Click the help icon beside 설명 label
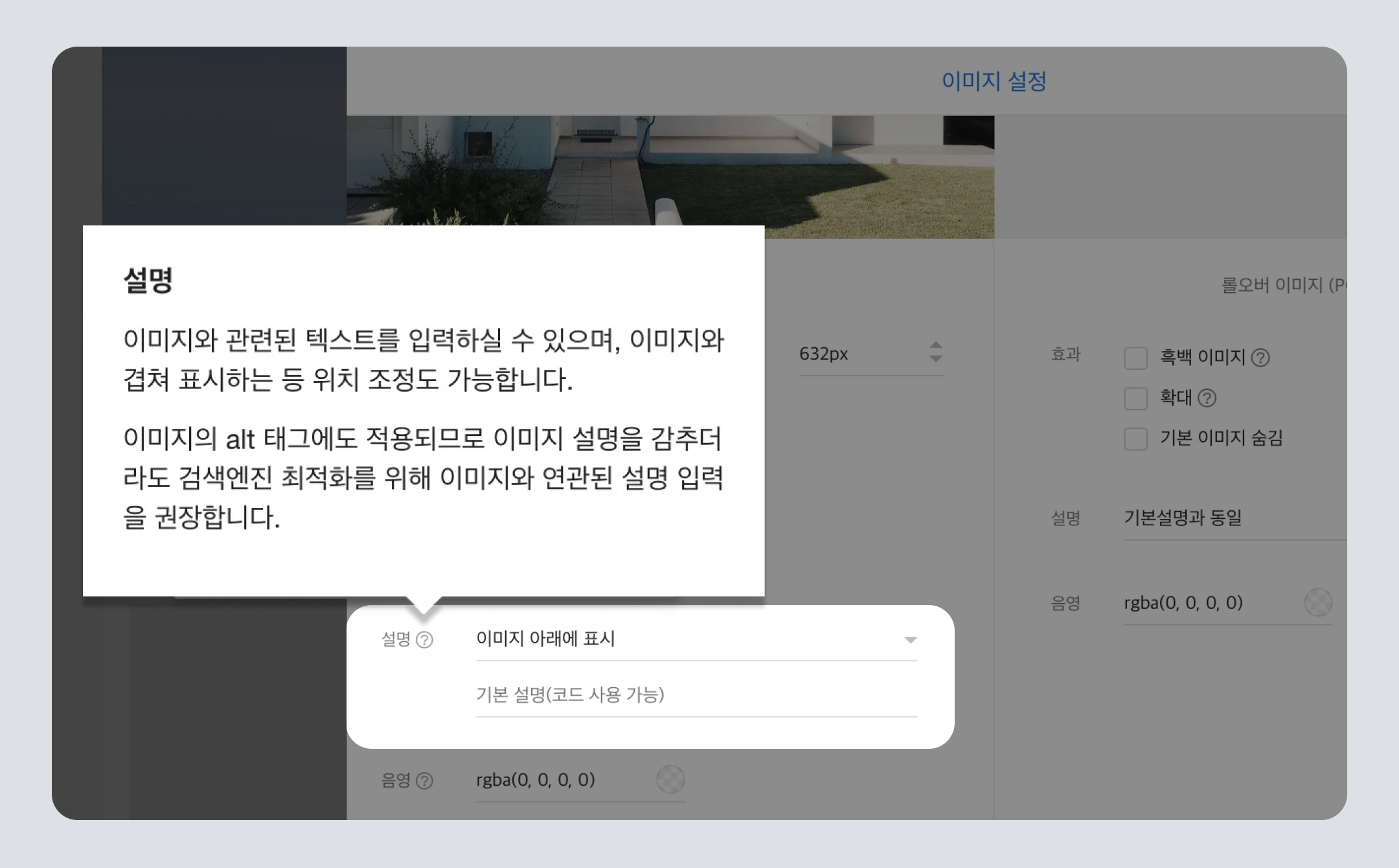Viewport: 1399px width, 868px height. (x=424, y=640)
